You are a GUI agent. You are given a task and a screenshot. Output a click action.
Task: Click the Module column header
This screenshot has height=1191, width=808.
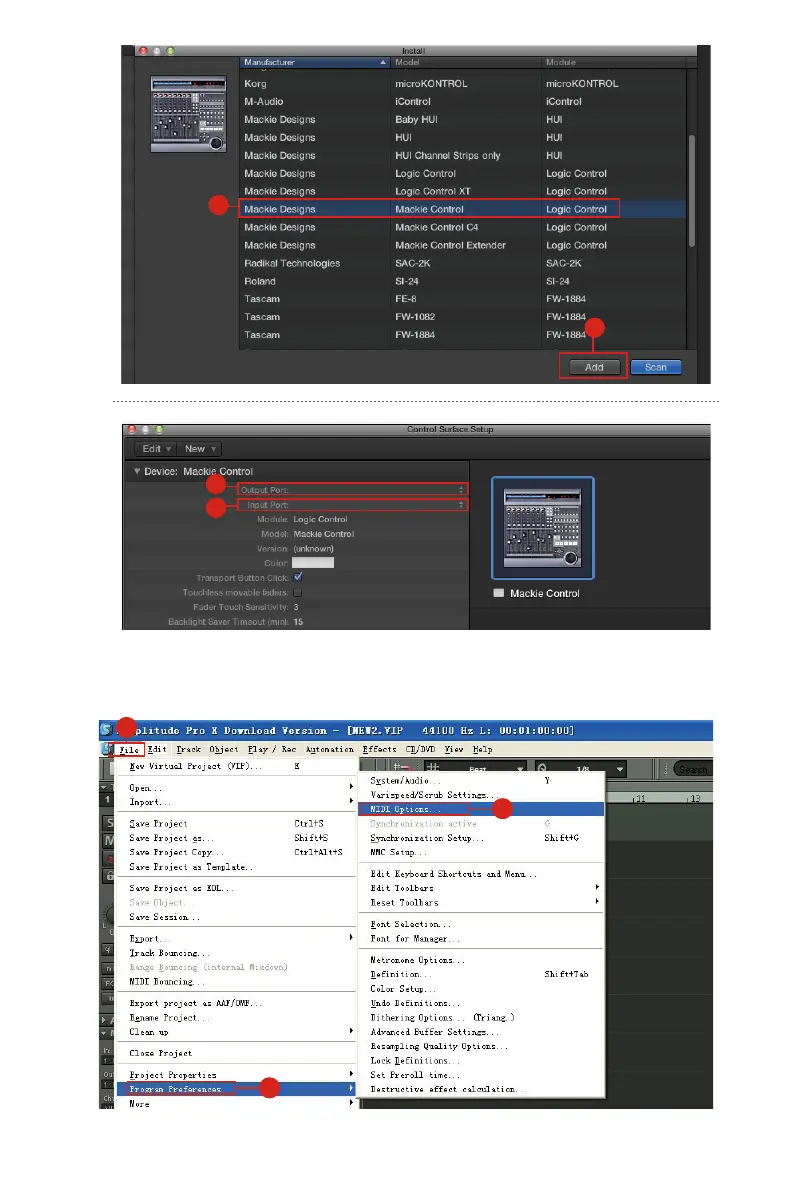tap(614, 62)
